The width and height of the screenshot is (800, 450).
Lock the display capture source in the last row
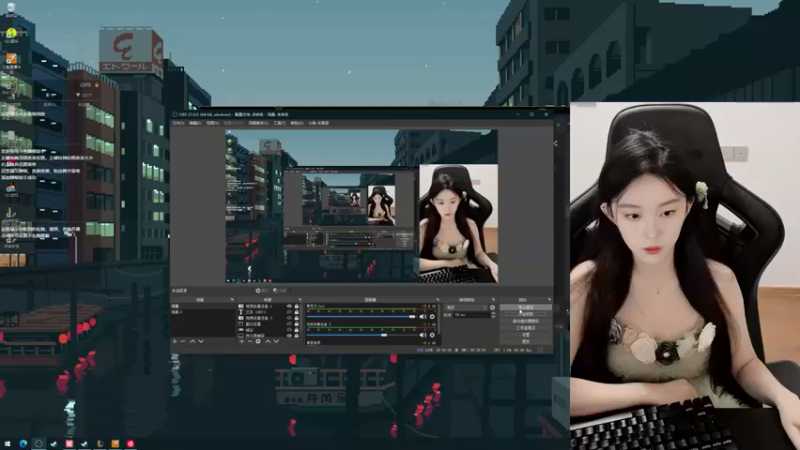pos(296,336)
